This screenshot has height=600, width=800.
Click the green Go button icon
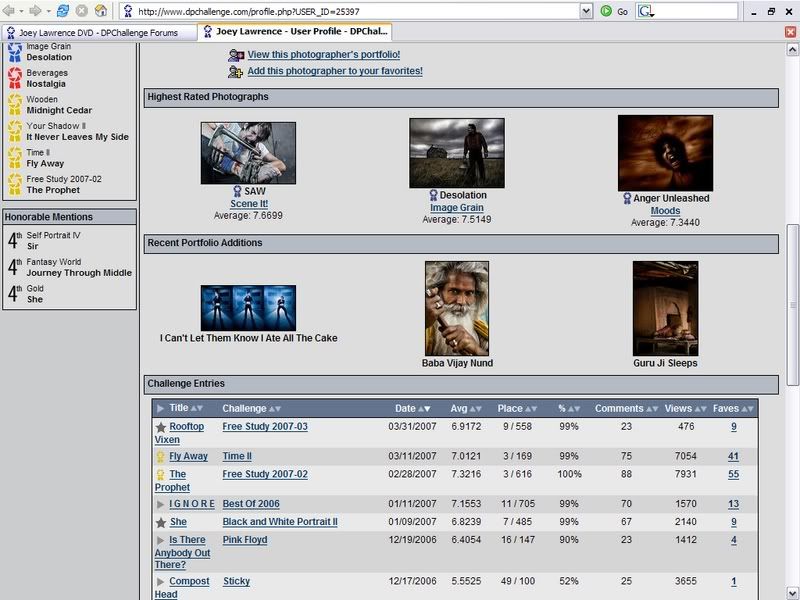(x=606, y=11)
